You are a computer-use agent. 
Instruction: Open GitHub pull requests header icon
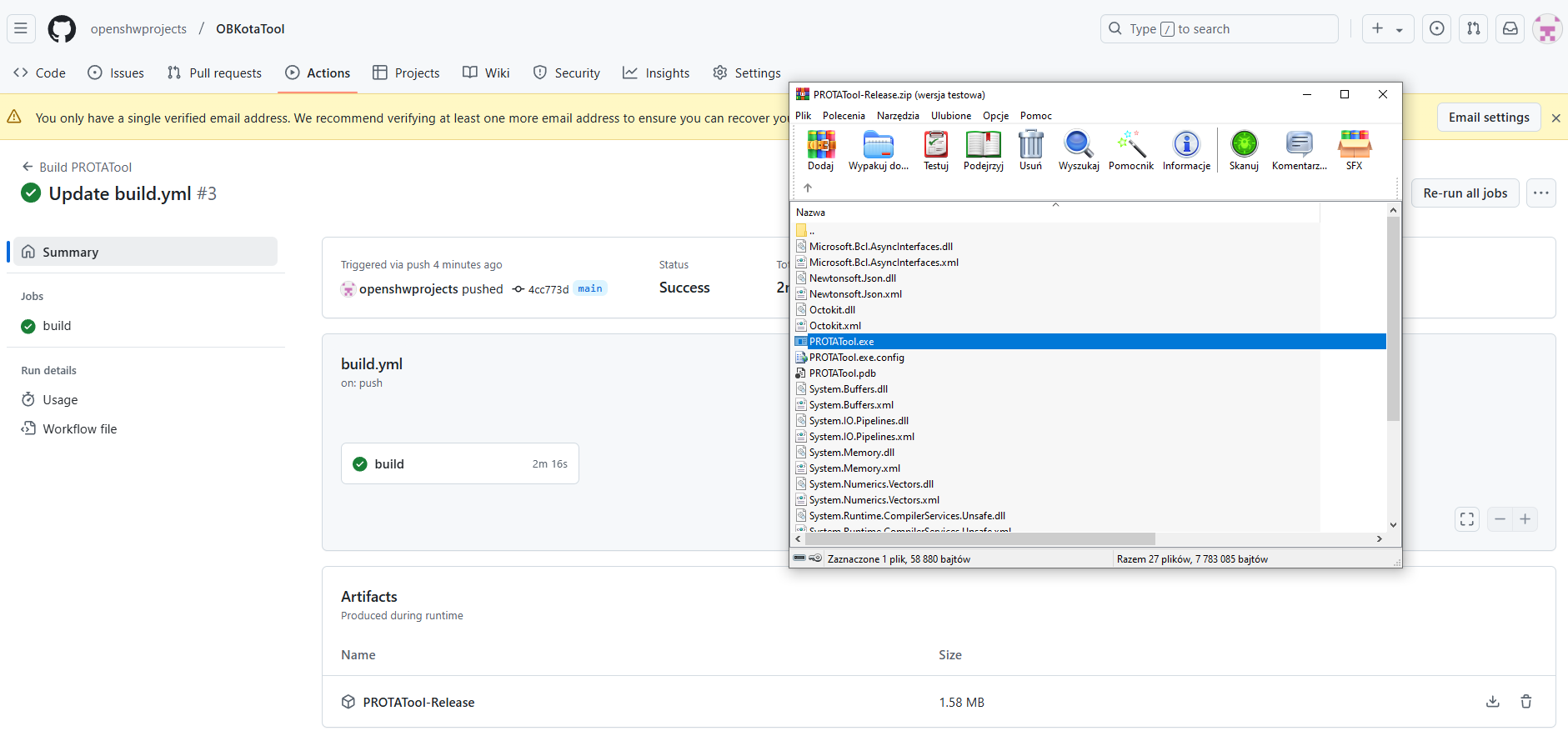[1474, 29]
